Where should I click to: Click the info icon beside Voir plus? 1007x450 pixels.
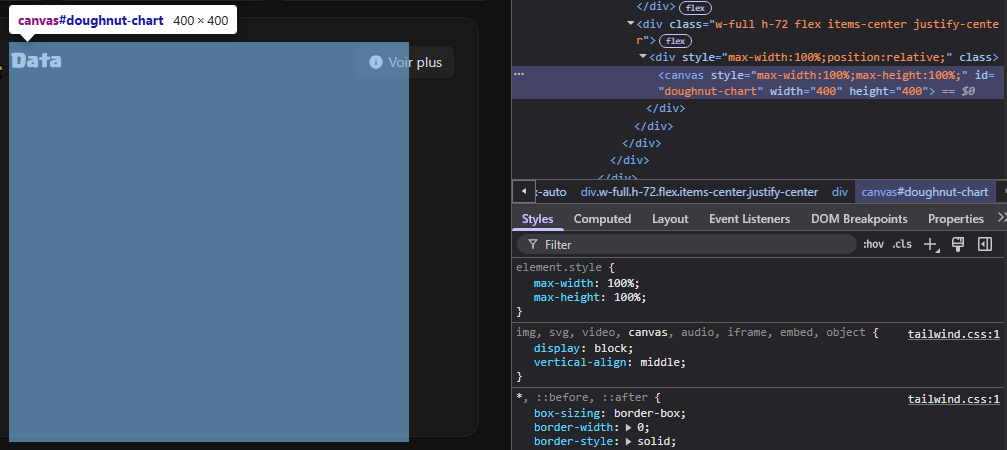[376, 62]
